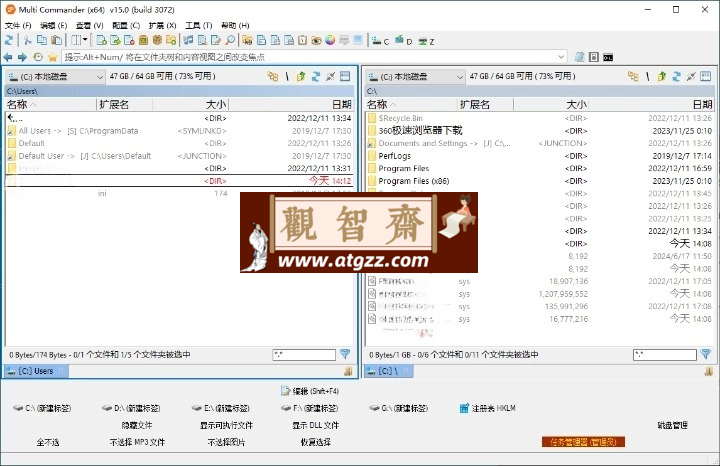Expand the command line history dropdown
720x466 pixels.
(561, 57)
